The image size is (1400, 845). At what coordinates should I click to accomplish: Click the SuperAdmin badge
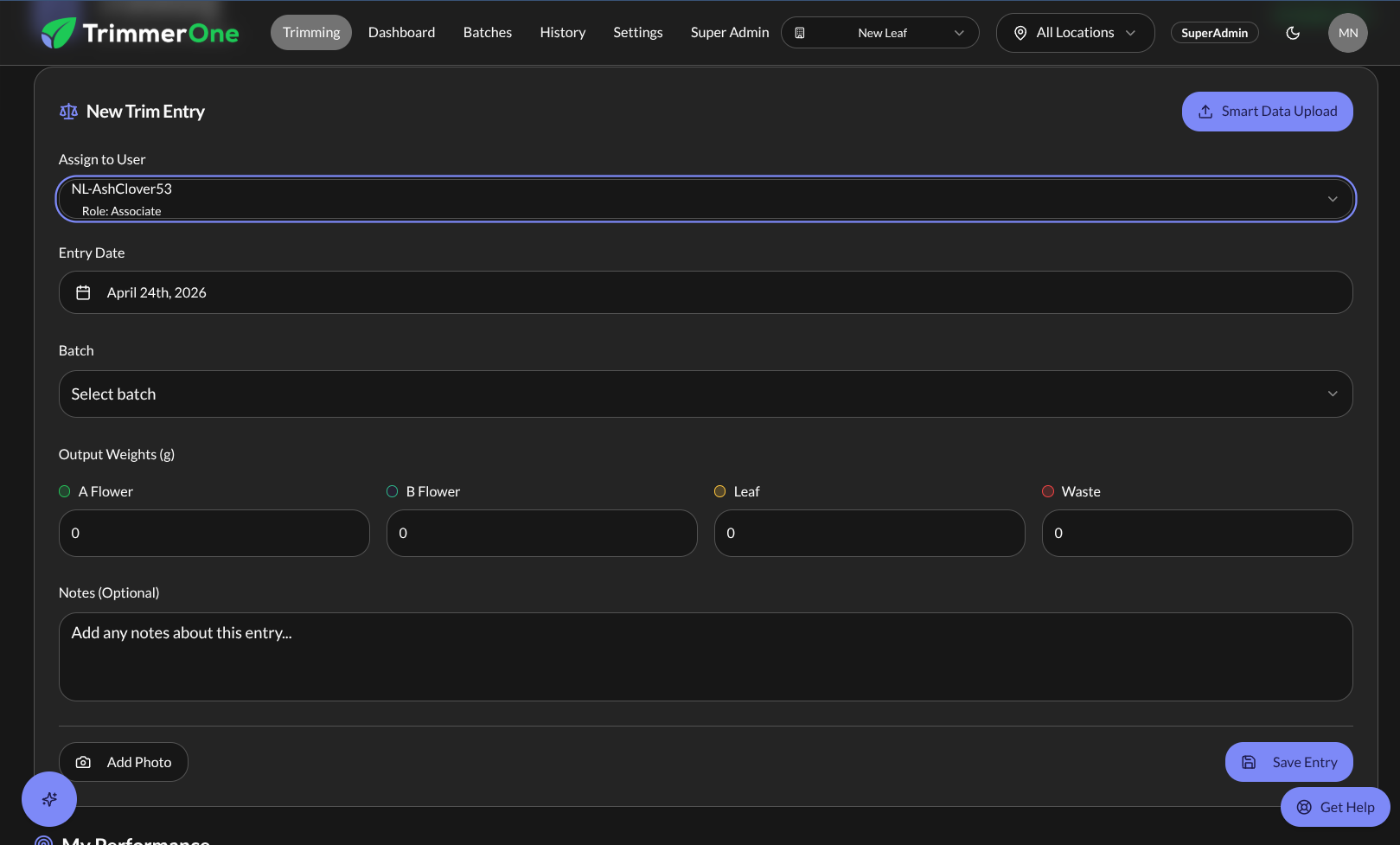[1214, 32]
